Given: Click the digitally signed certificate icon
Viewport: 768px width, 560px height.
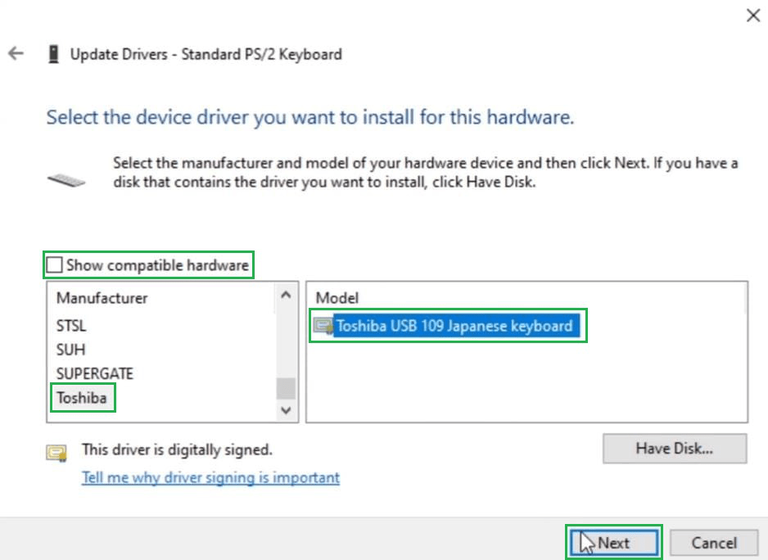Looking at the screenshot, I should tap(57, 453).
